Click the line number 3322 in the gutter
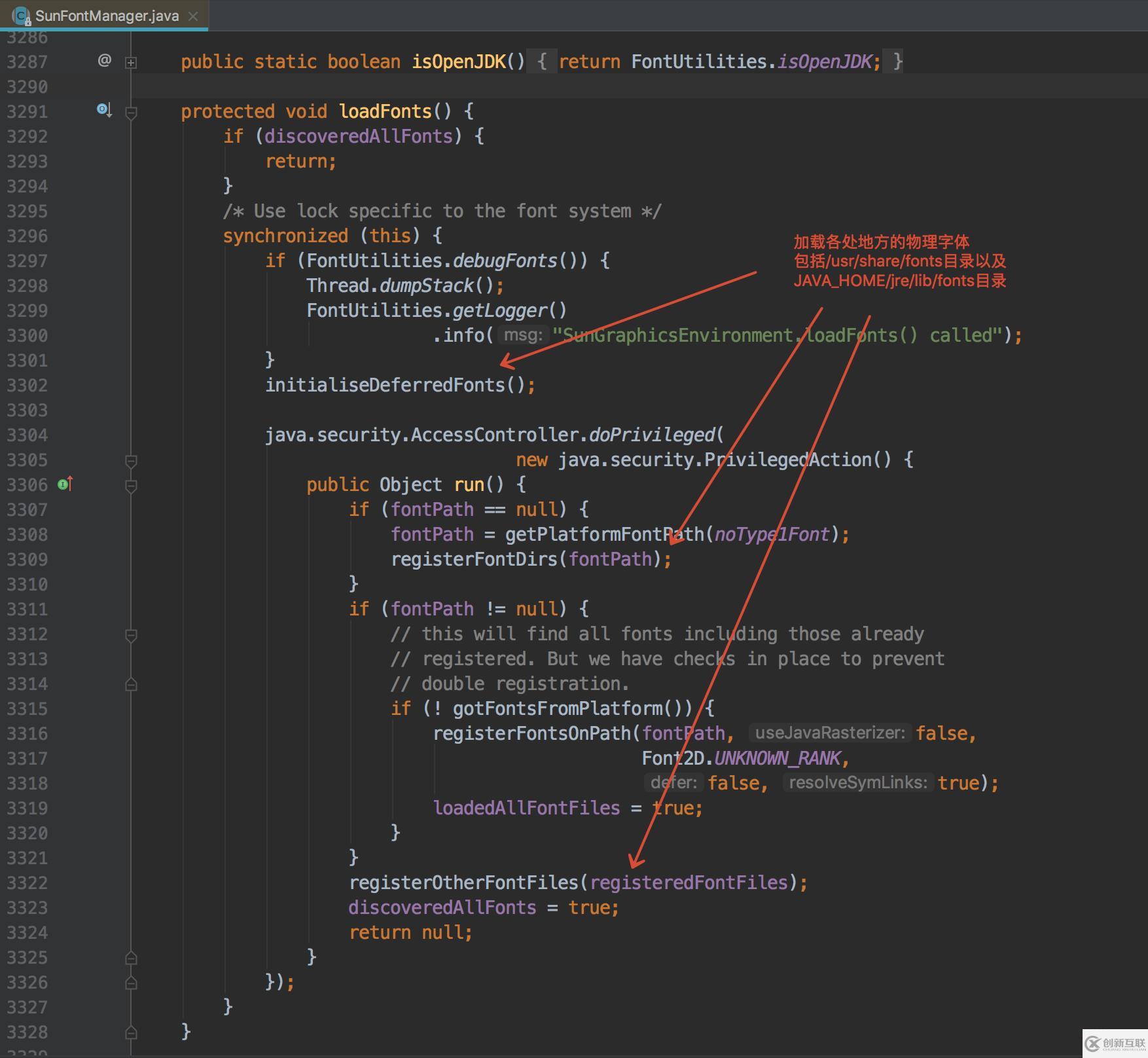This screenshot has width=1148, height=1058. coord(27,883)
